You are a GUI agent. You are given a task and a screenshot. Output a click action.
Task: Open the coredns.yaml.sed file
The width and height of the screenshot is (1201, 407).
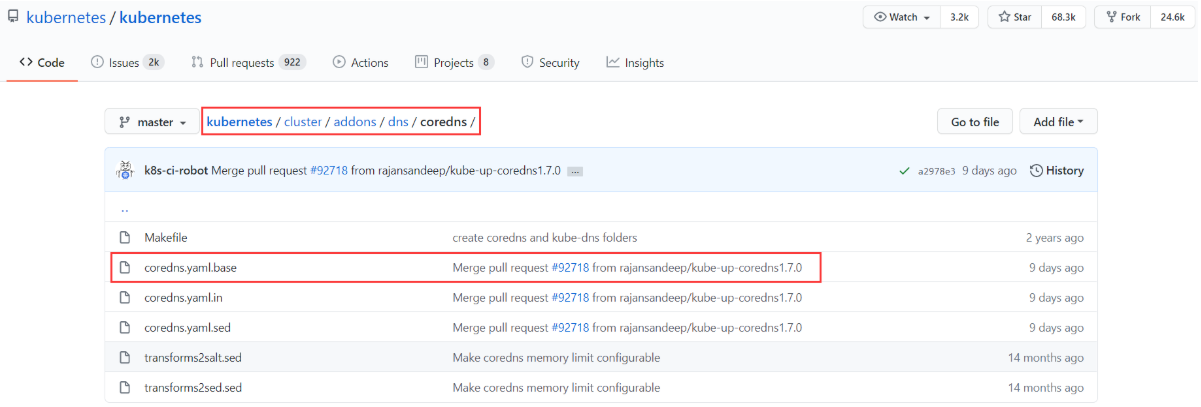tap(188, 328)
